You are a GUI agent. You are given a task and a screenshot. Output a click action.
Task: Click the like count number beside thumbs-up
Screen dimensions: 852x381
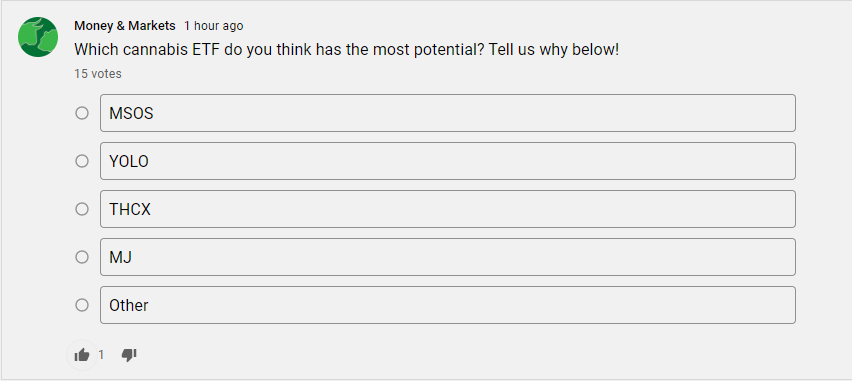[x=101, y=355]
